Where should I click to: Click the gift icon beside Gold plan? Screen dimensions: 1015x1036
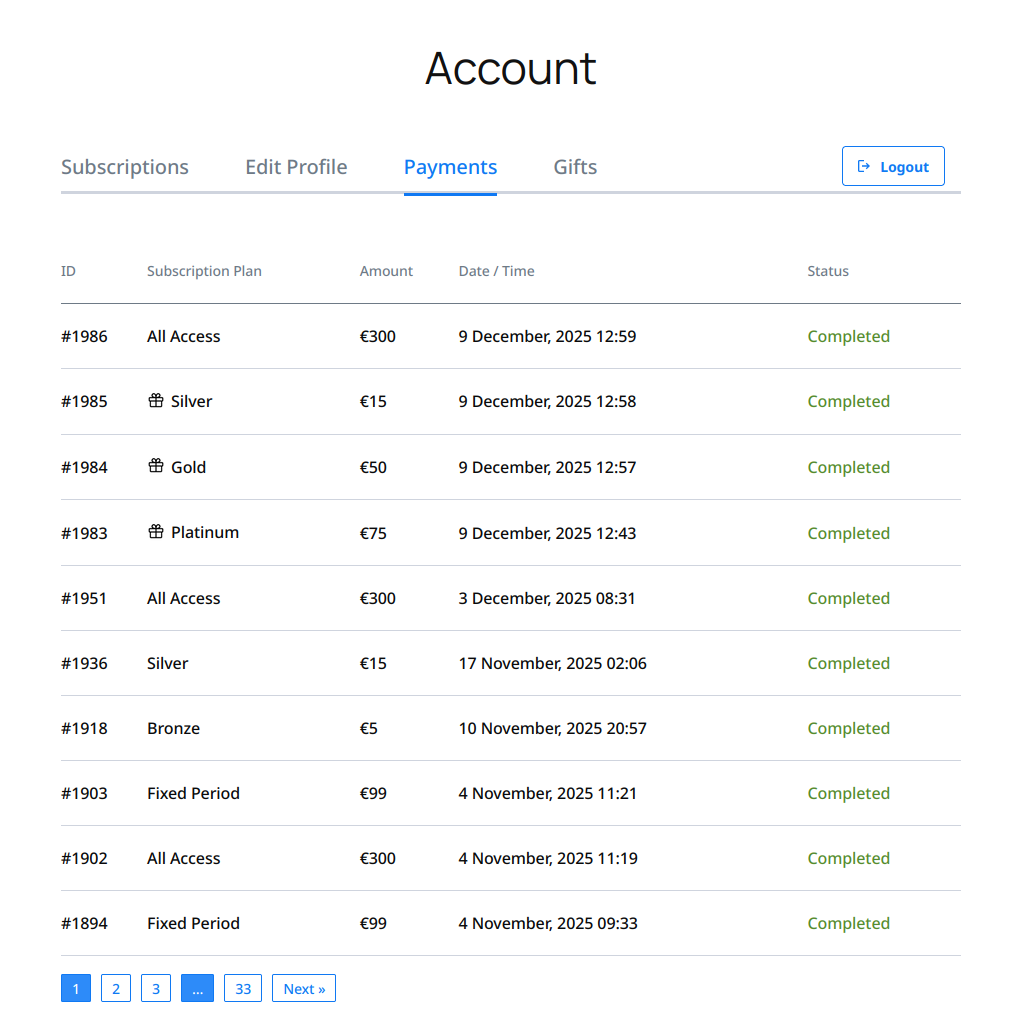[x=155, y=466]
